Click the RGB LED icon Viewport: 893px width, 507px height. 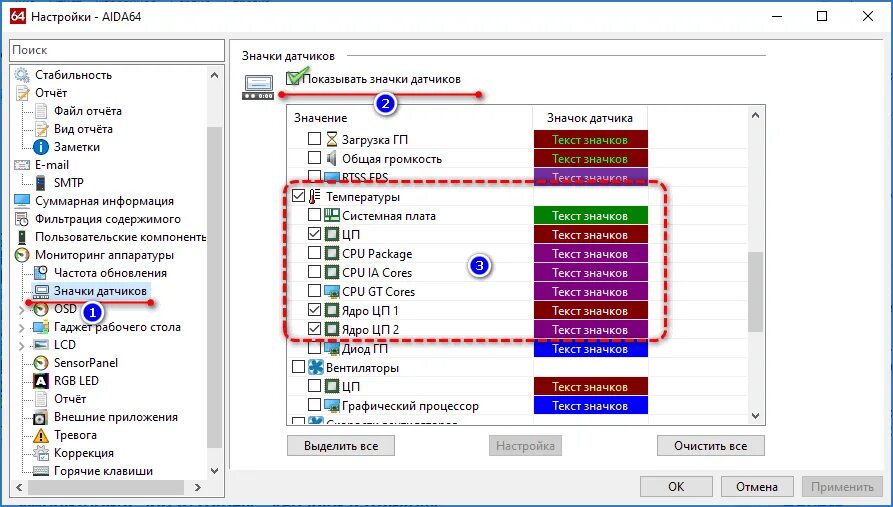(x=41, y=381)
